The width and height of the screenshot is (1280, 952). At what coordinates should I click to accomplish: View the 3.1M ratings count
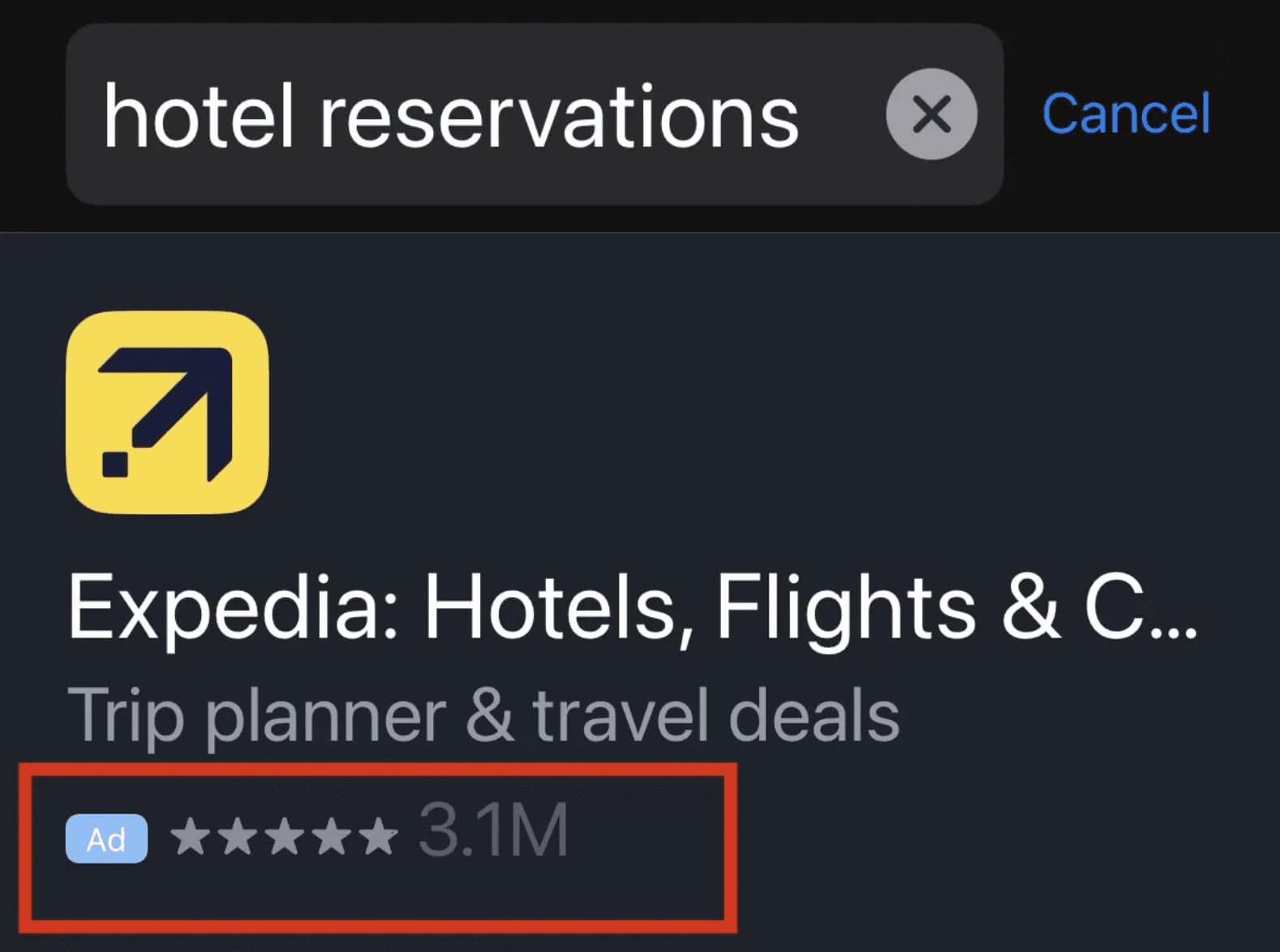click(x=493, y=830)
